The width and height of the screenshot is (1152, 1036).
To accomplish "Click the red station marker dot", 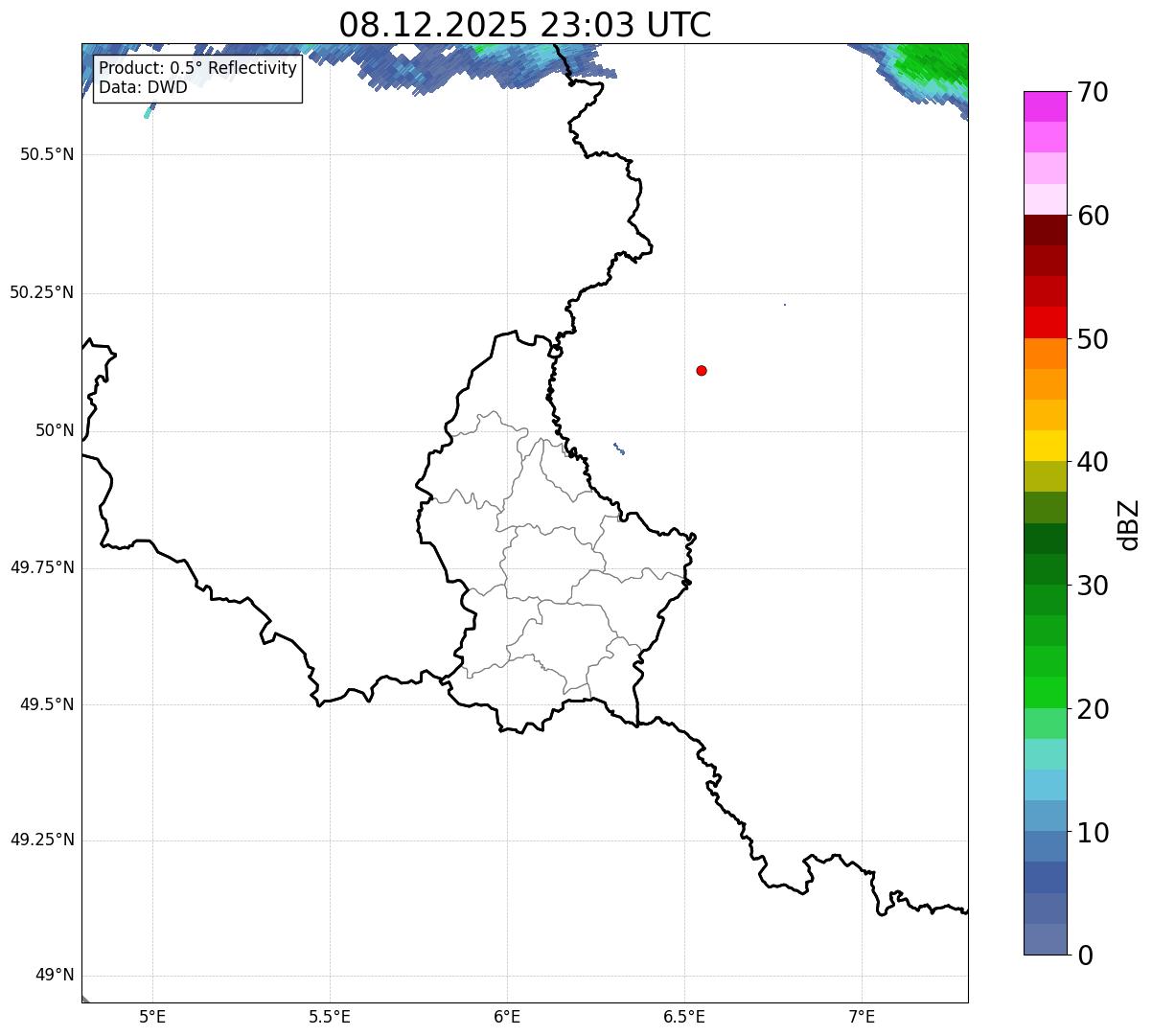I will [702, 370].
